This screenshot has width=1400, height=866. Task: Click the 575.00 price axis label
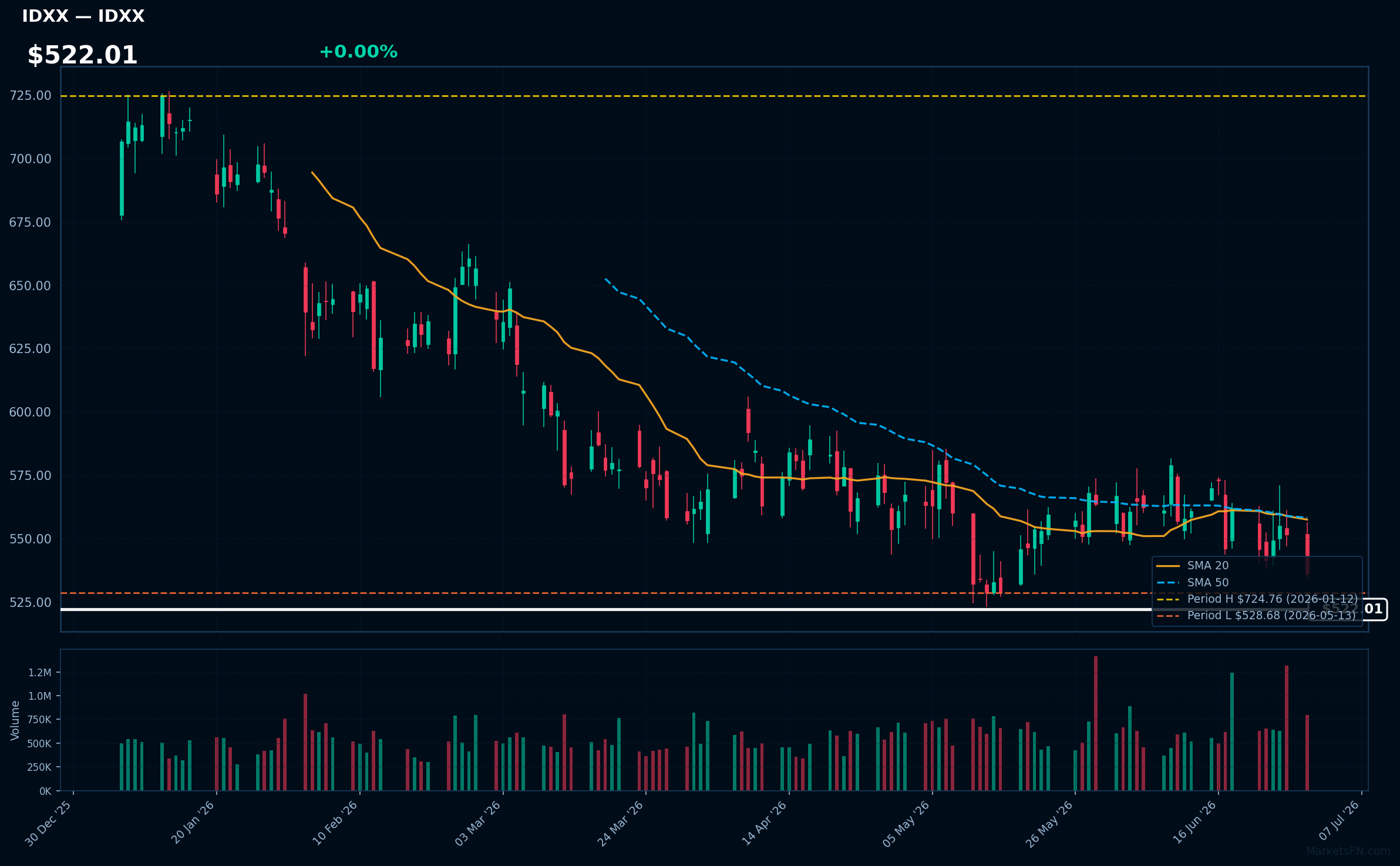tap(30, 475)
